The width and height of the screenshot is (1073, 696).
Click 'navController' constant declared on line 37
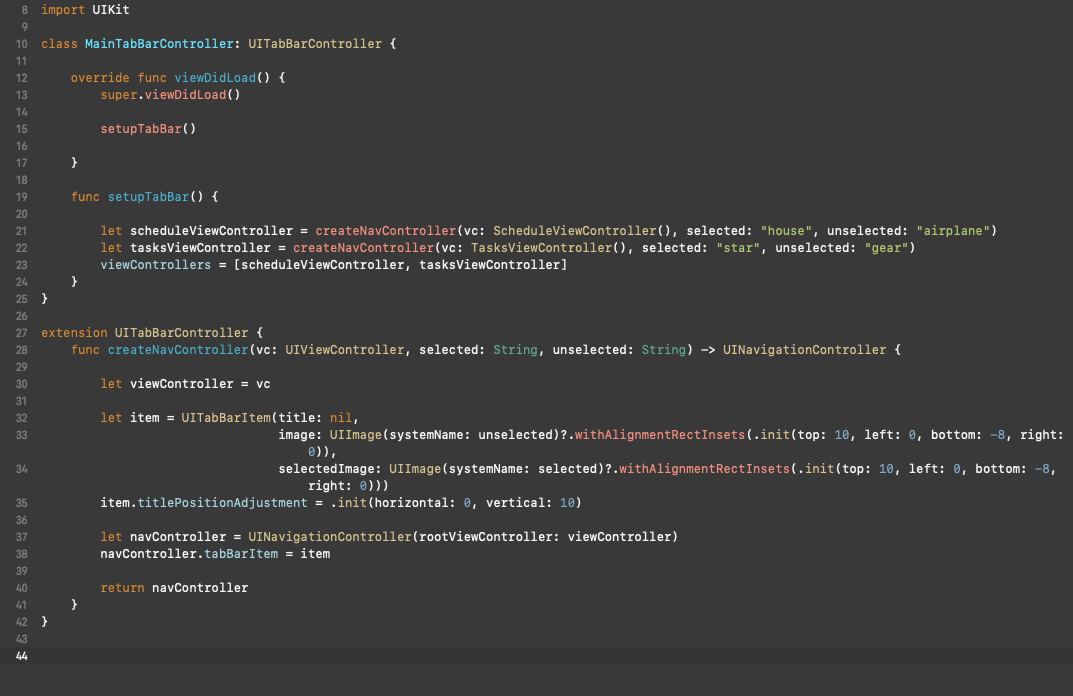(x=178, y=537)
